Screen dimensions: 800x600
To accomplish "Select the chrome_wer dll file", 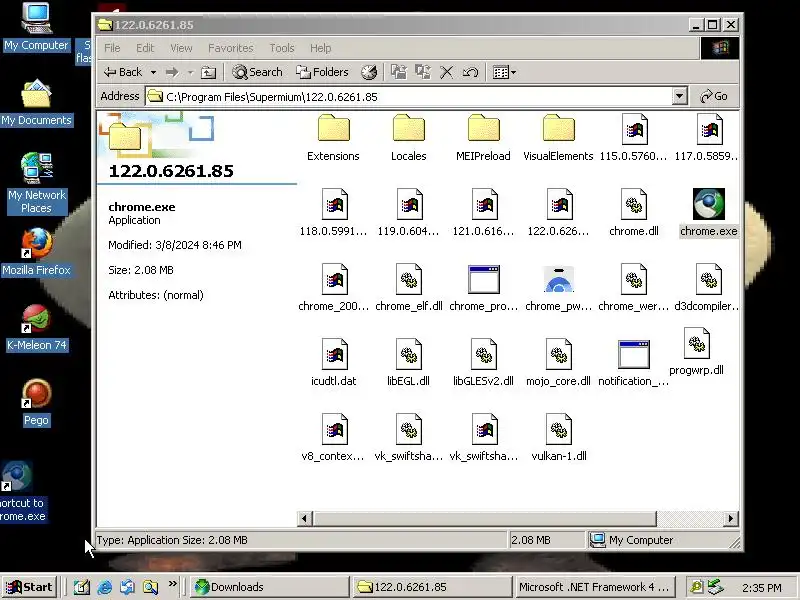I will point(634,287).
